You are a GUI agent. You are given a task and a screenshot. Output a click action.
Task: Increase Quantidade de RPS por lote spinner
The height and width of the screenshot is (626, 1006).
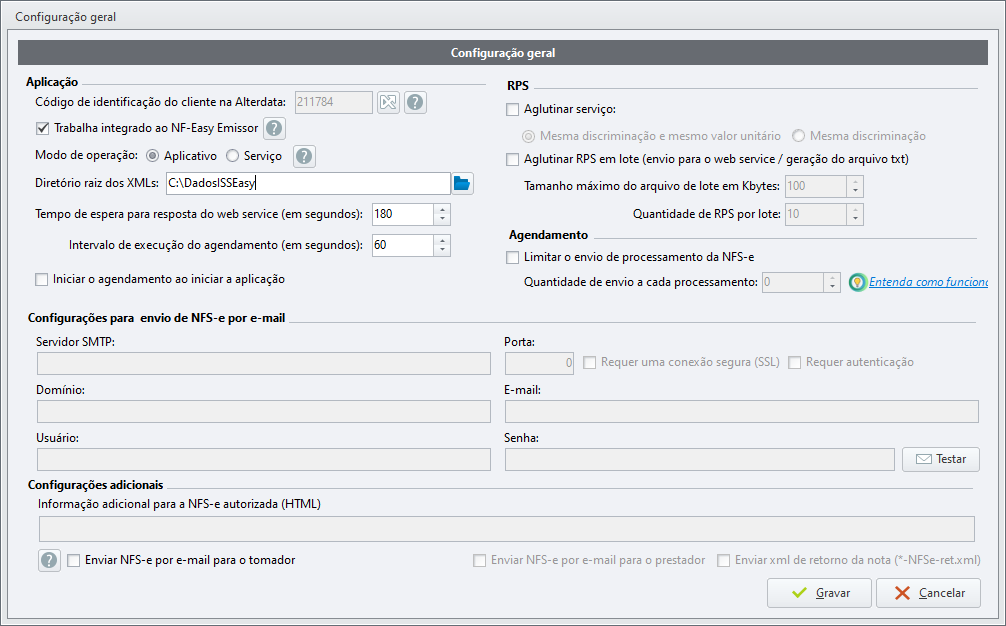pyautogui.click(x=855, y=209)
